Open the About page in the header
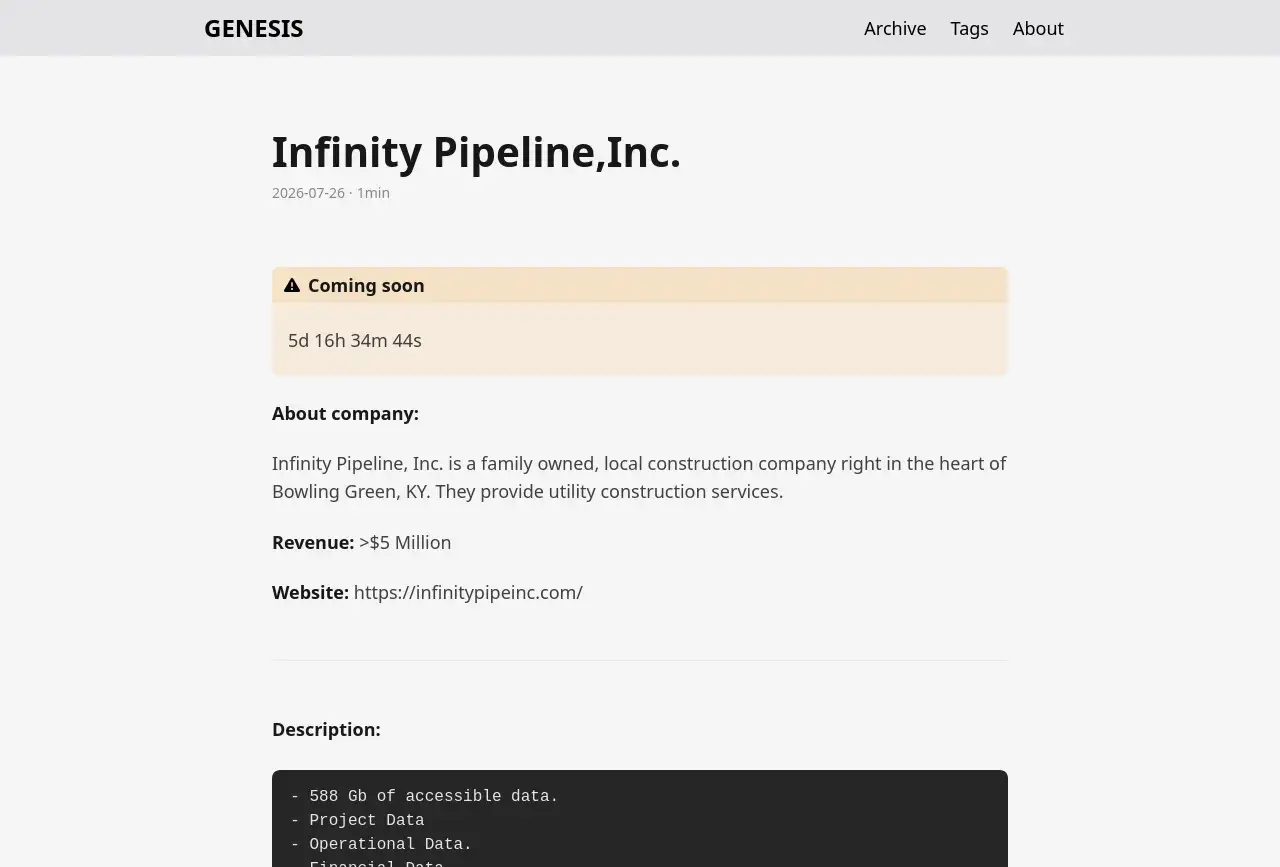 tap(1038, 29)
